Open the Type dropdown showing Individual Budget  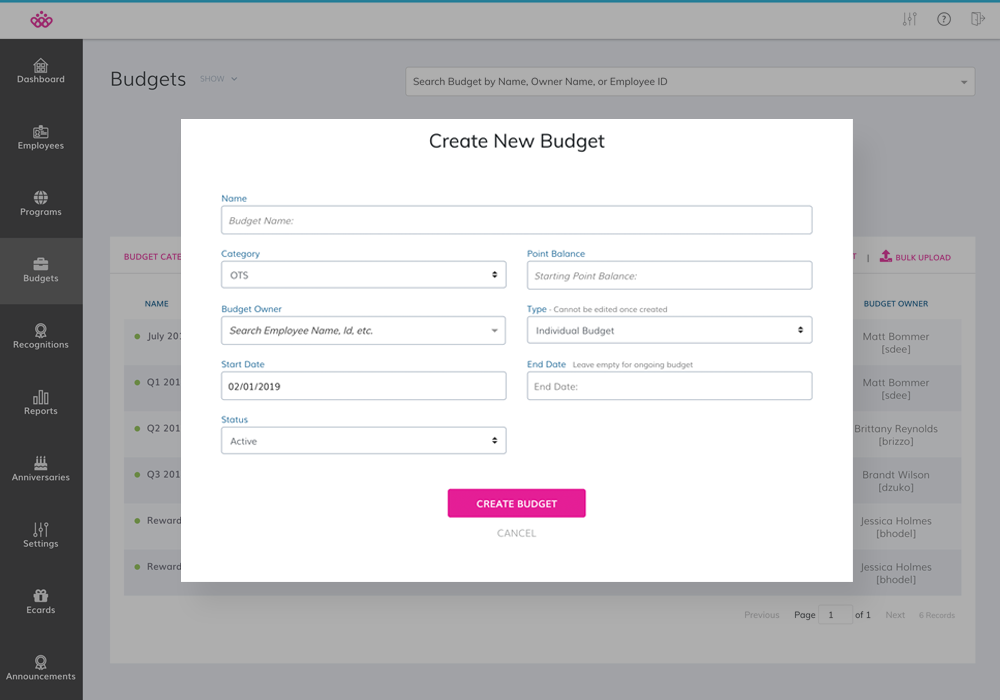(669, 330)
